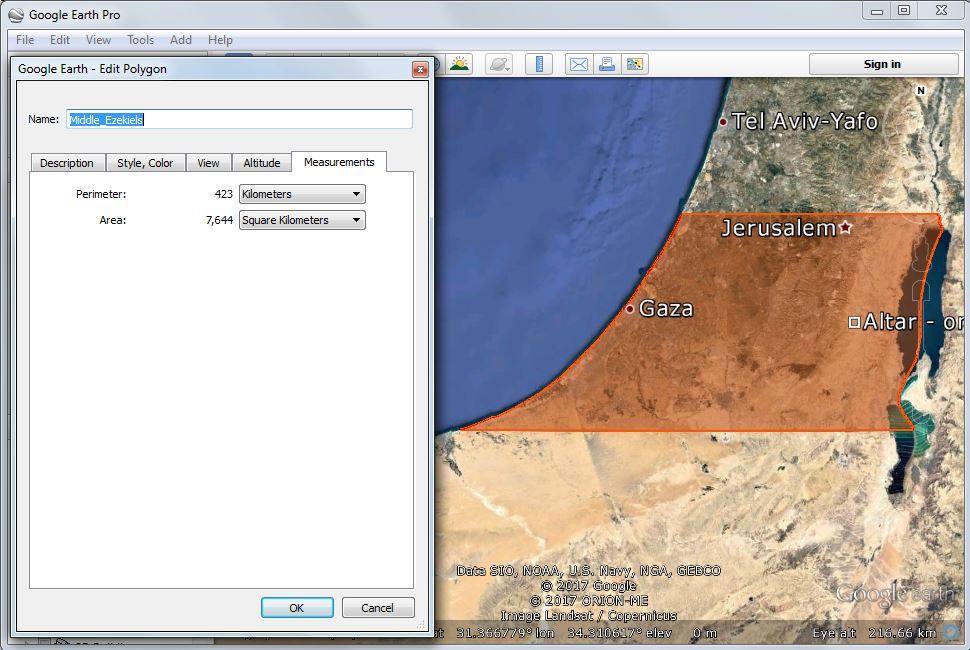Select the ruler measurement tool

(539, 64)
